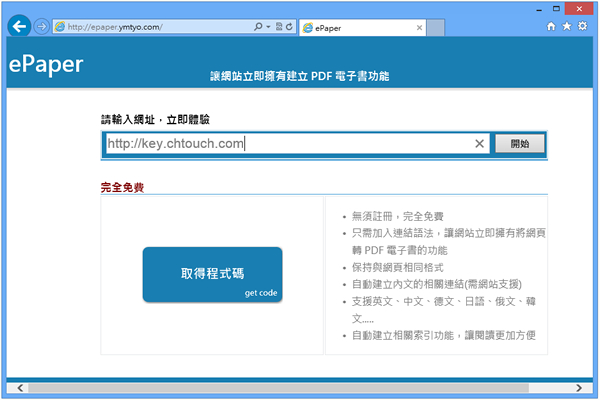
Task: Click the 保持與網頁相同格式 bullet text
Action: click(398, 267)
